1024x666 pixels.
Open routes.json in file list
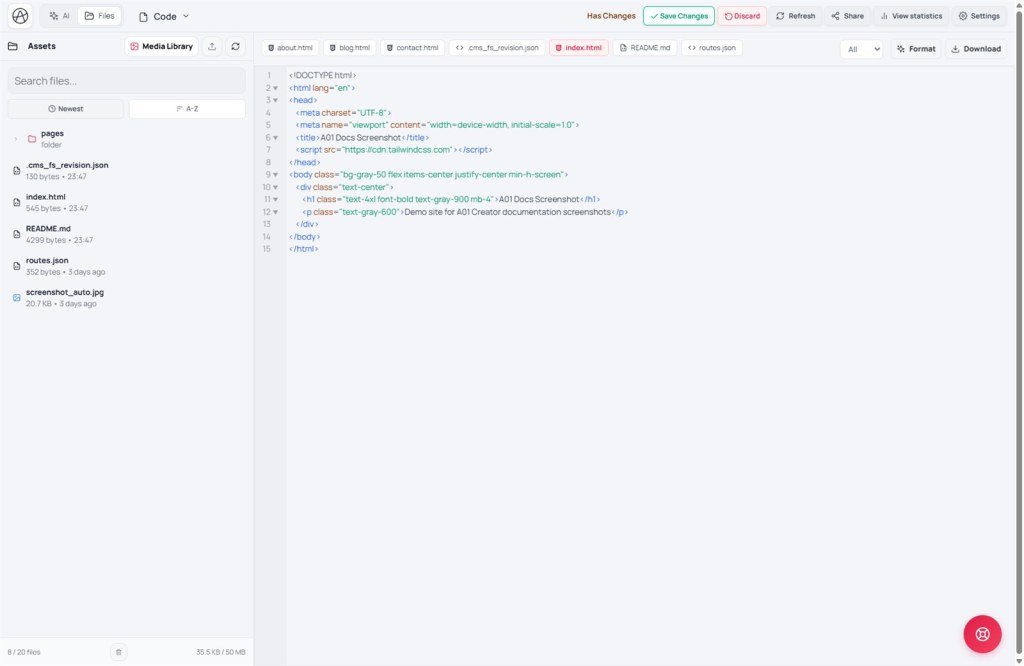pyautogui.click(x=127, y=266)
